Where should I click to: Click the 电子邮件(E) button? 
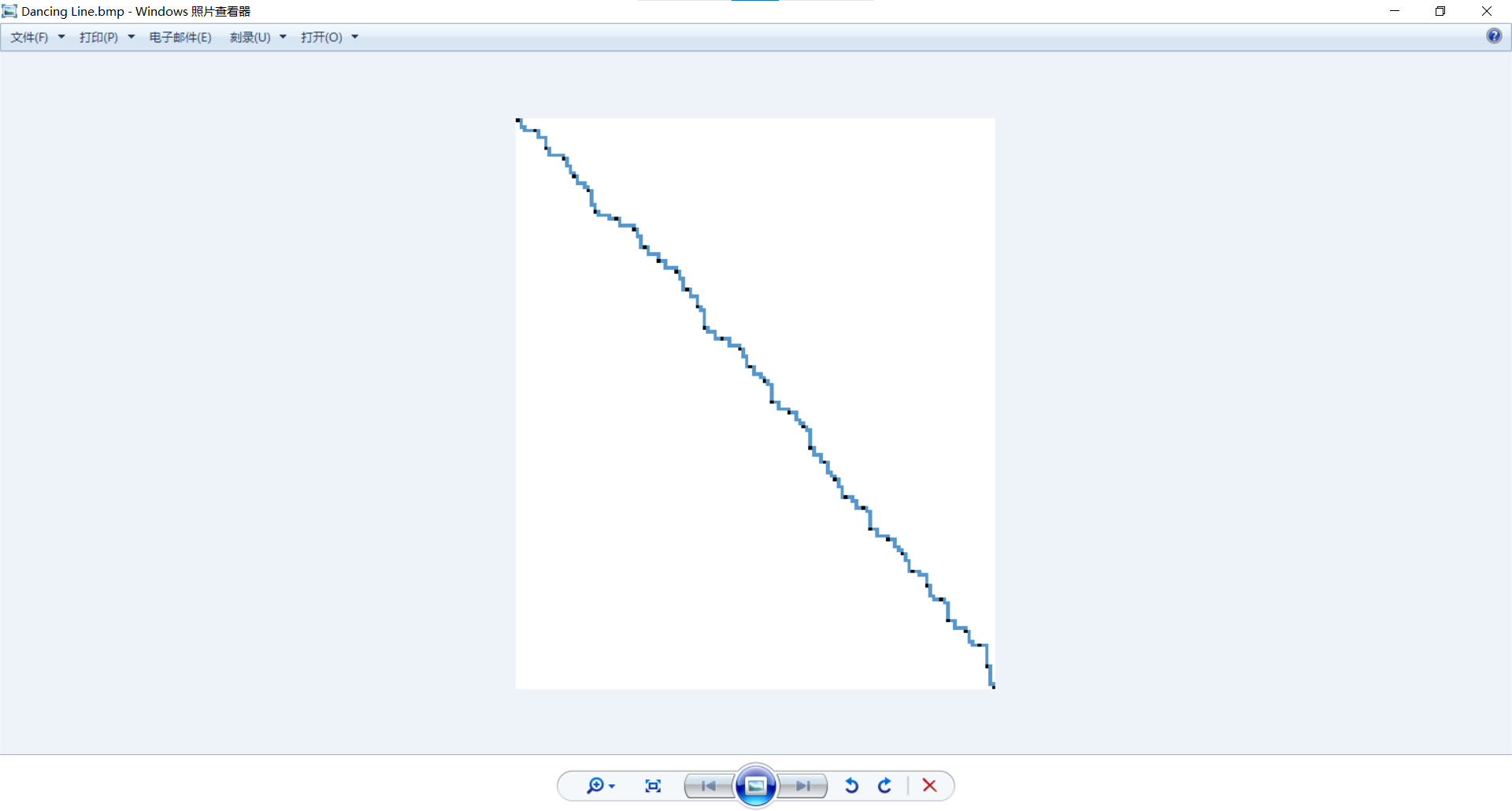tap(180, 37)
